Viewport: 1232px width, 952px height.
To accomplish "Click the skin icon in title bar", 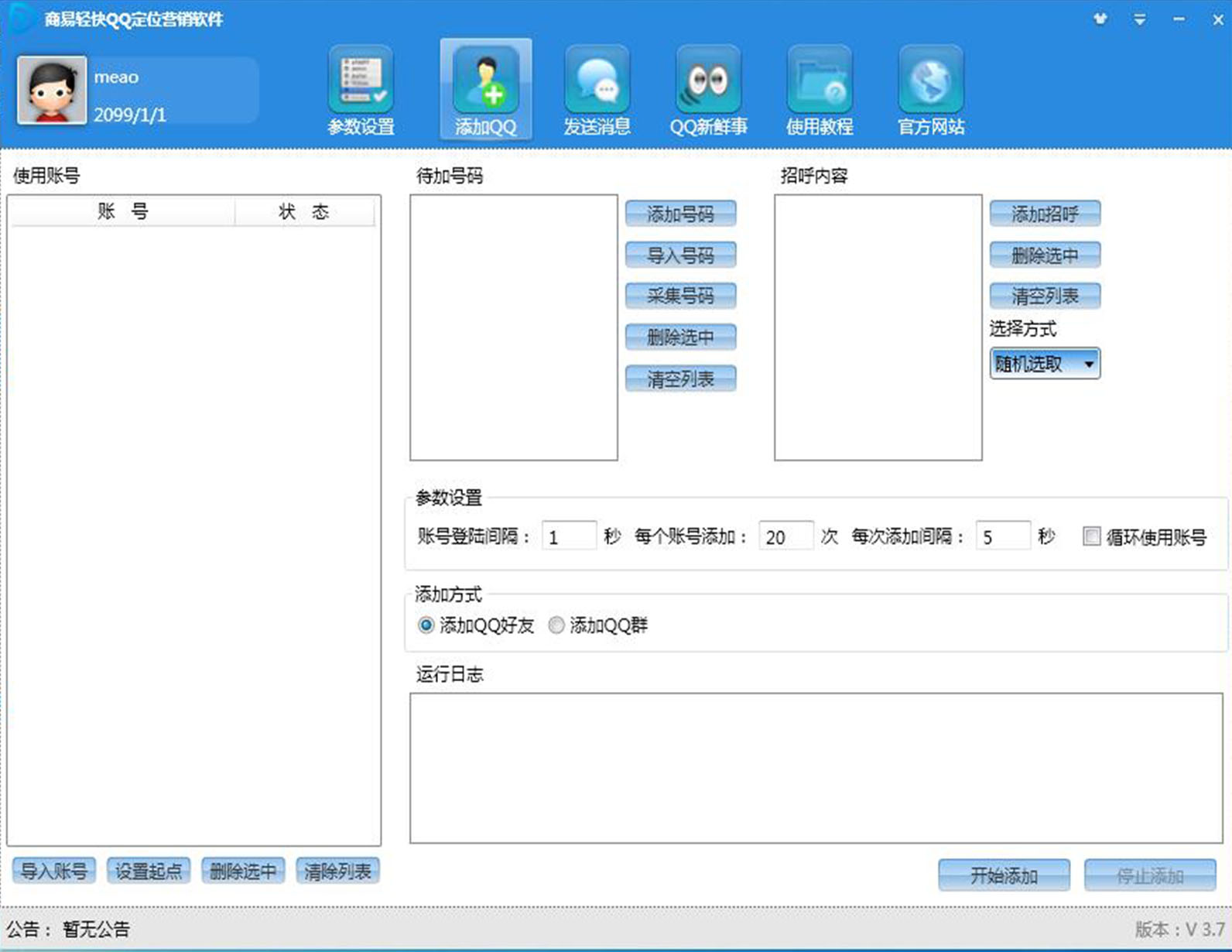I will [x=1100, y=19].
